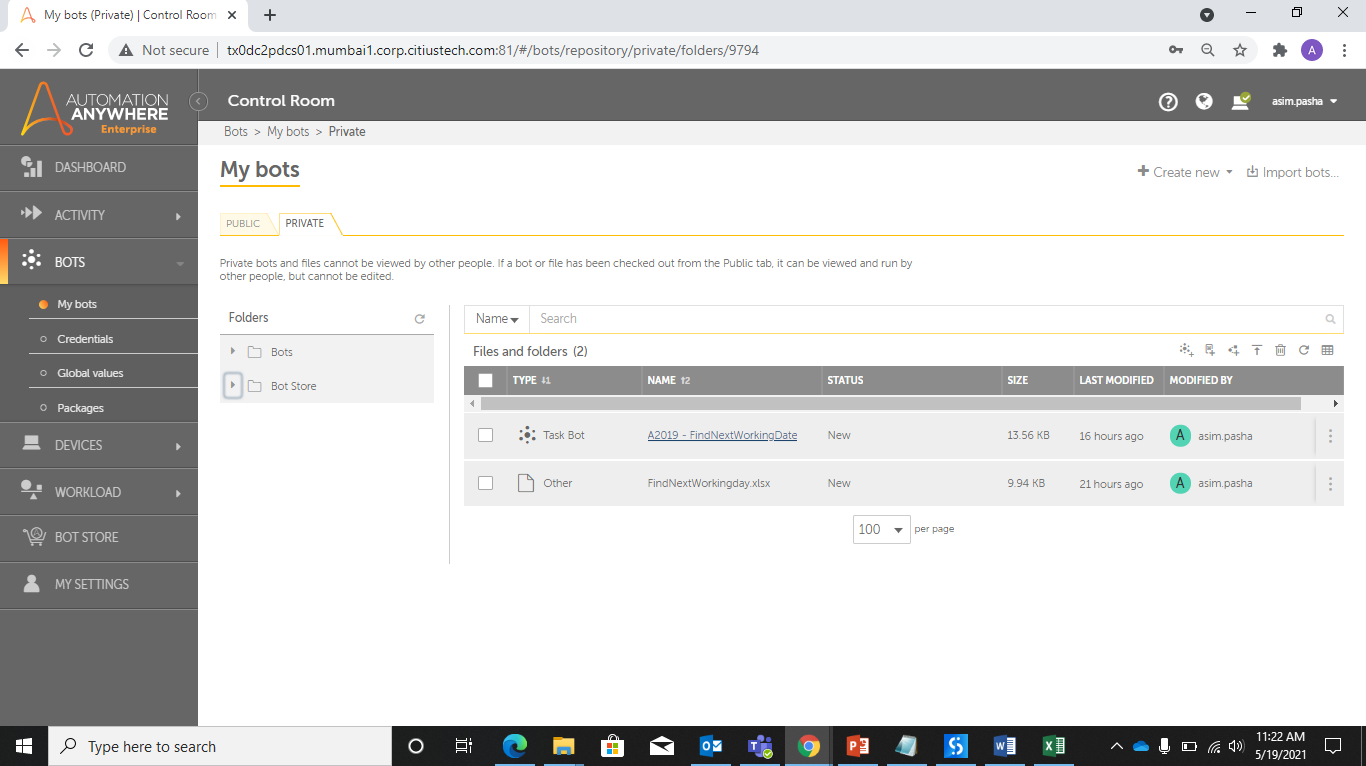This screenshot has height=766, width=1366.
Task: Open Credentials under Bots menu
Action: [x=86, y=339]
